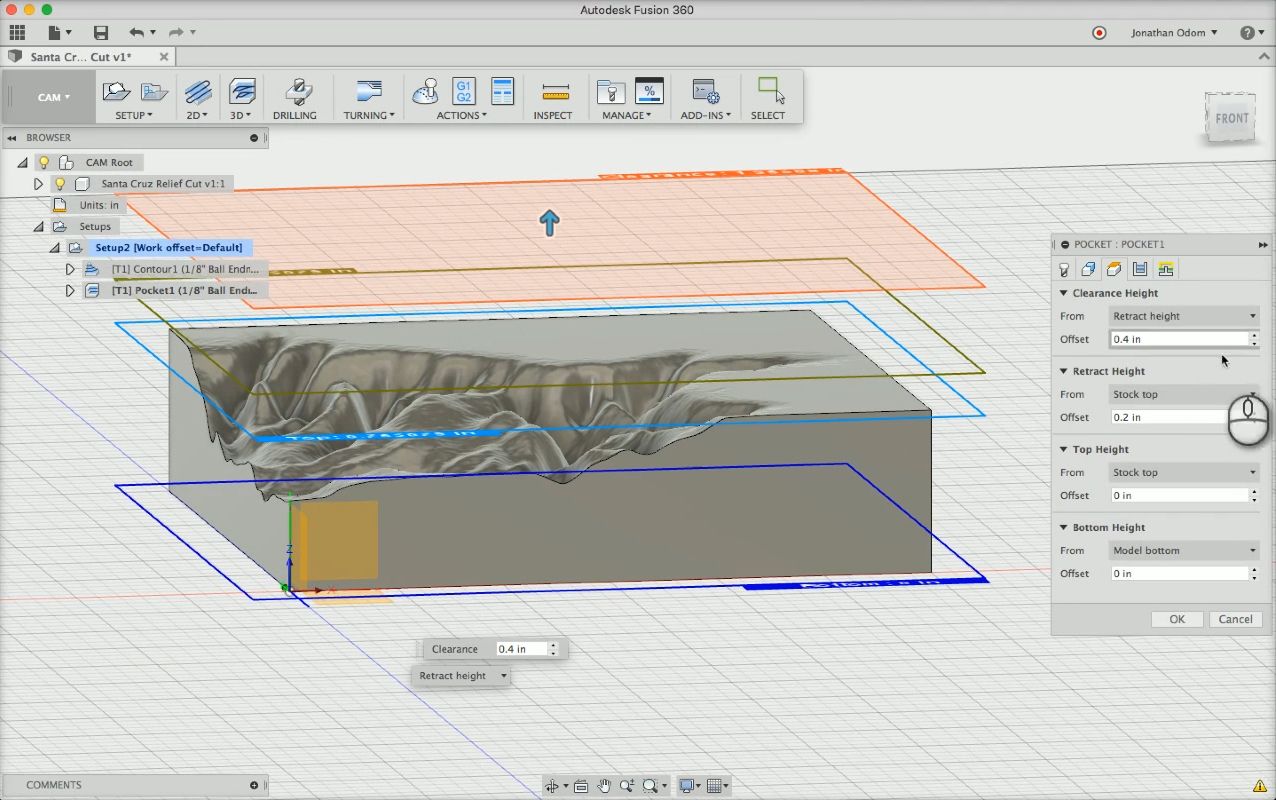Collapse the Setups tree branch
Screen dimensions: 1276x800
[37, 225]
